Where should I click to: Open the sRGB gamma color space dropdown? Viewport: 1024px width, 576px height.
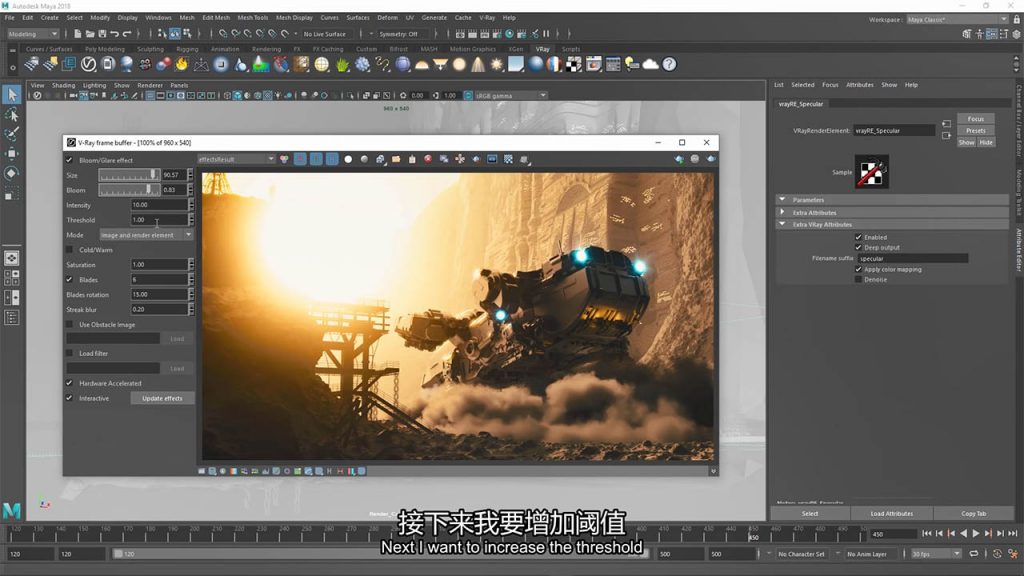511,95
